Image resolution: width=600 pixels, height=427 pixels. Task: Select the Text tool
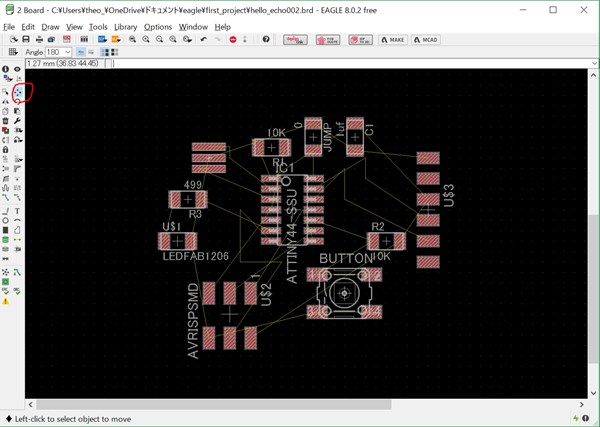(x=18, y=211)
